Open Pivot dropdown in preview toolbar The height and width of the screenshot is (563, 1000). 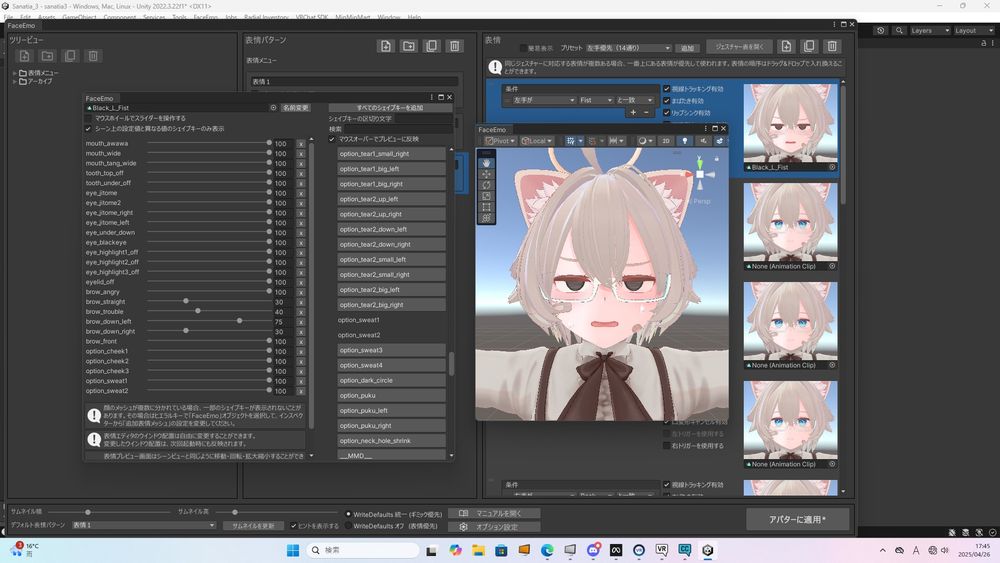[x=500, y=141]
